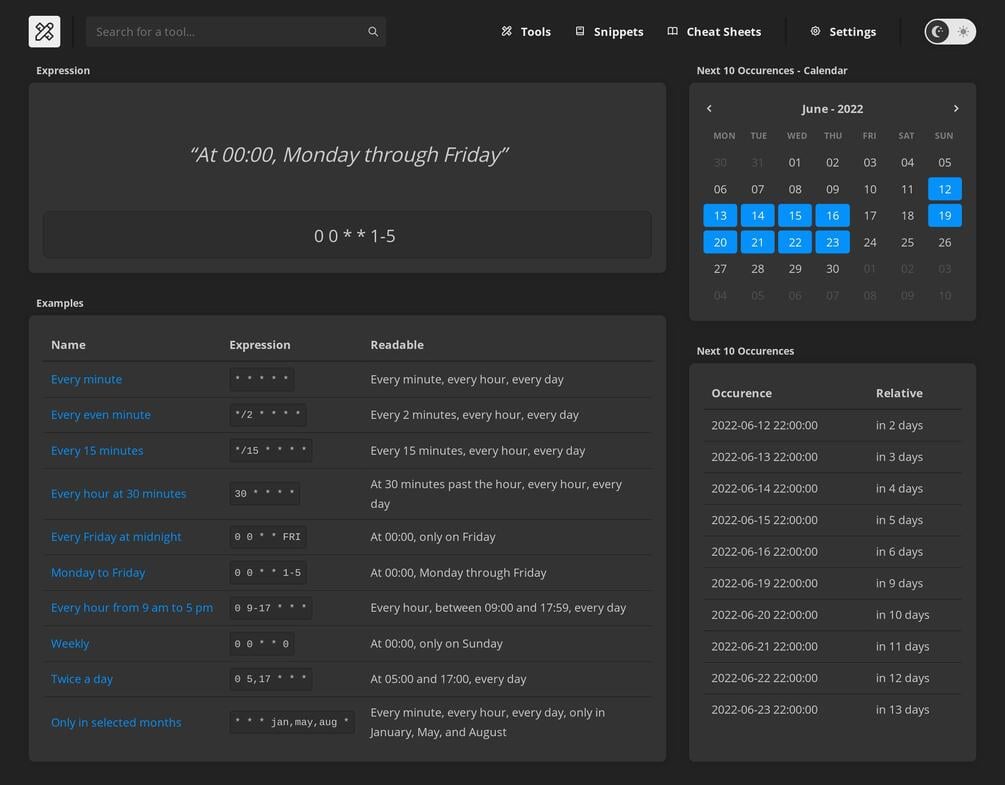Click the search magnifier icon
The height and width of the screenshot is (785, 1005).
click(373, 32)
